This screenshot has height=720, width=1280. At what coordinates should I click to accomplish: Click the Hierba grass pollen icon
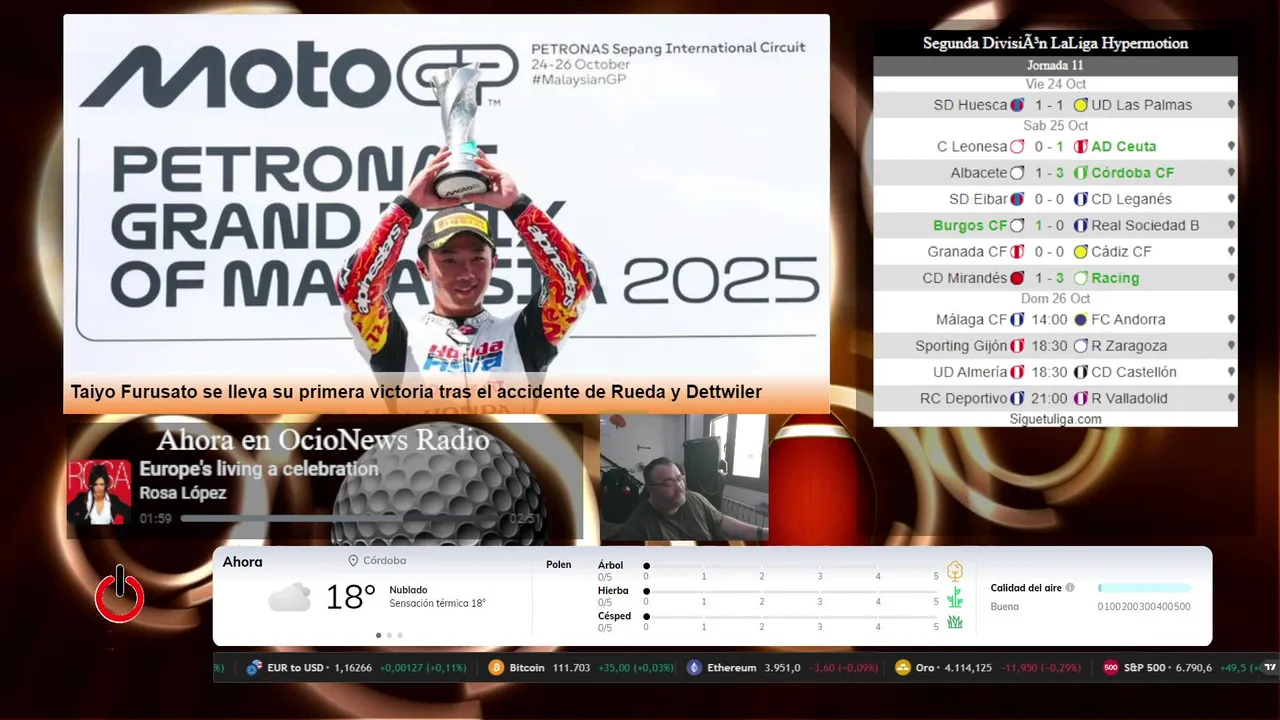pyautogui.click(x=955, y=597)
